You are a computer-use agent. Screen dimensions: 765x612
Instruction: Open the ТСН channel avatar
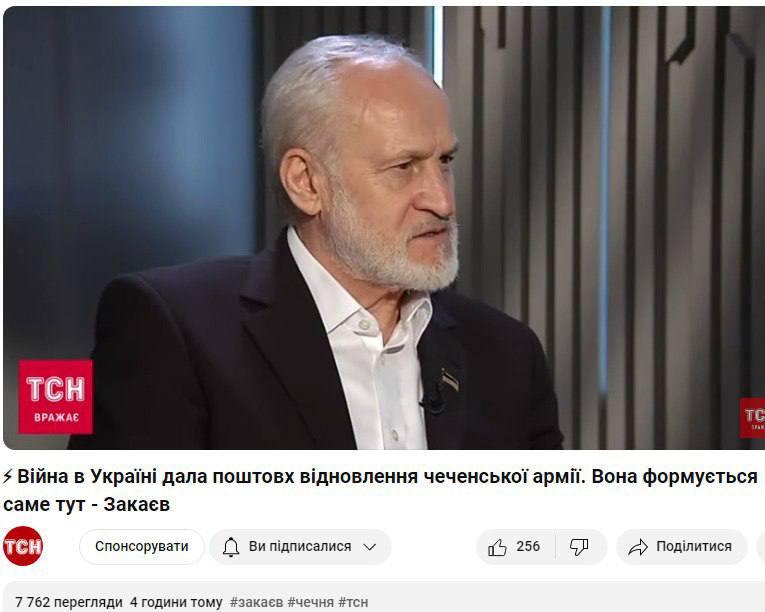(22, 546)
